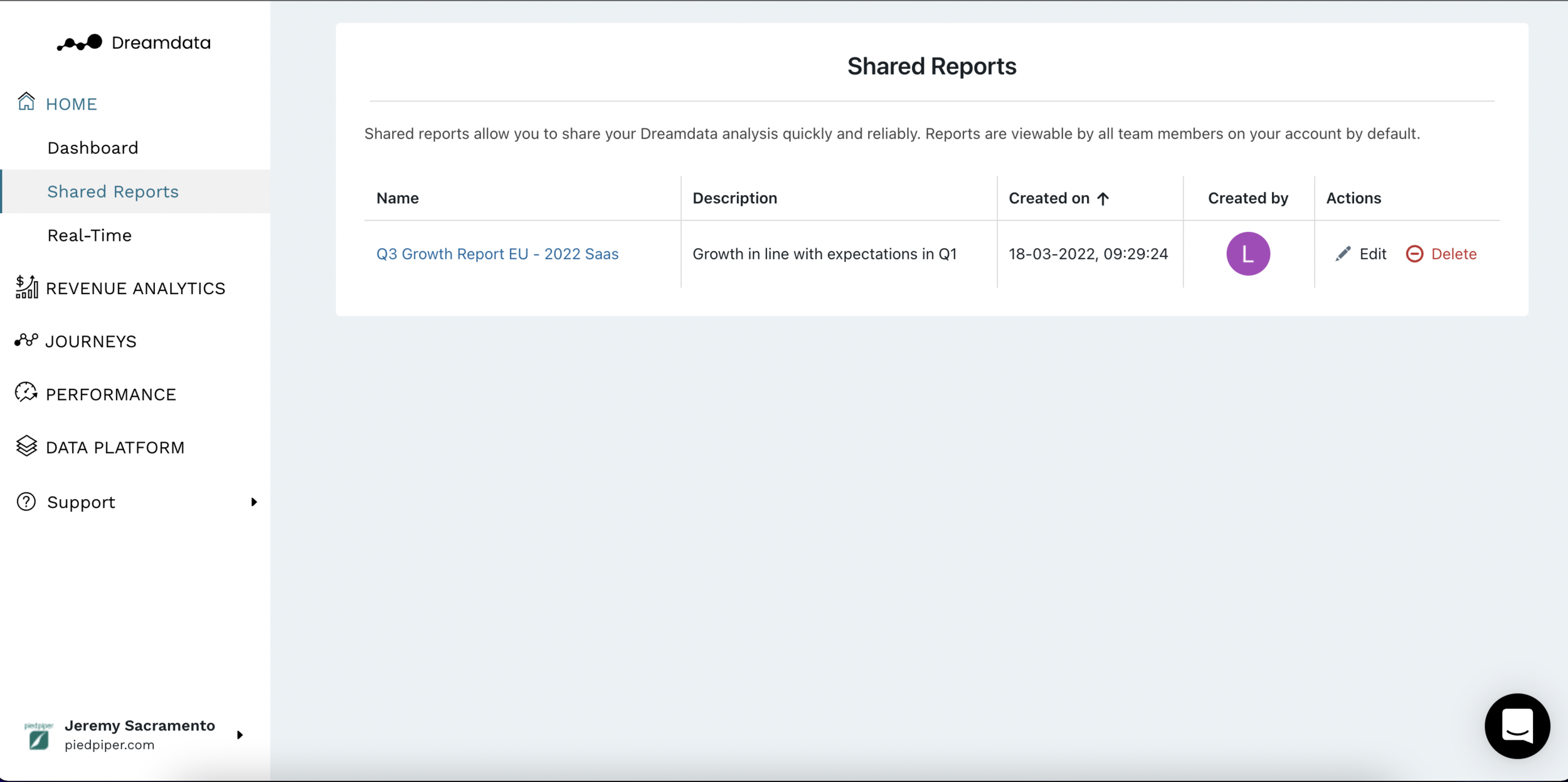Click the Dreamdata brand name text
1568x782 pixels.
click(161, 43)
